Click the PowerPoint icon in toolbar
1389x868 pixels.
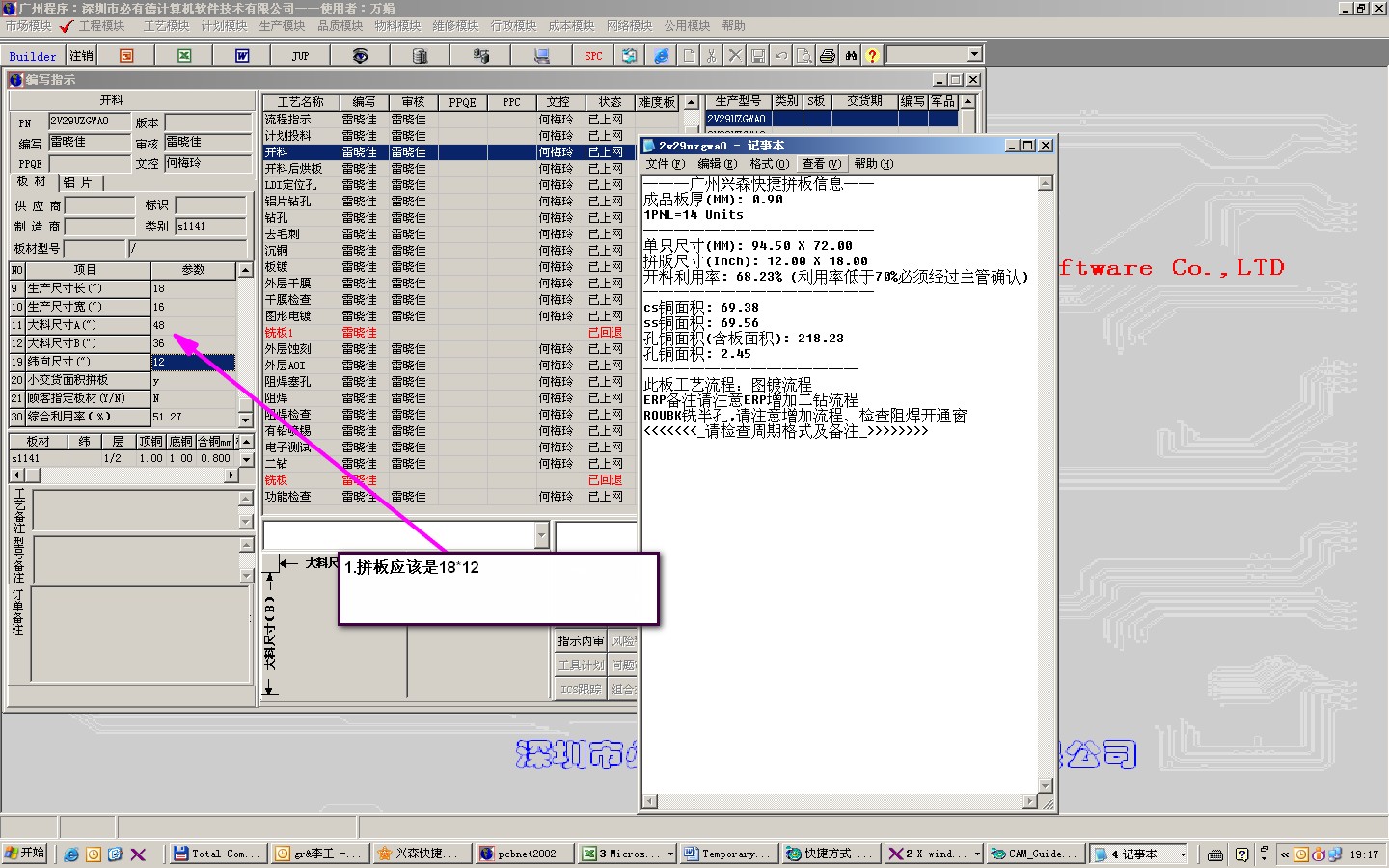tap(126, 56)
